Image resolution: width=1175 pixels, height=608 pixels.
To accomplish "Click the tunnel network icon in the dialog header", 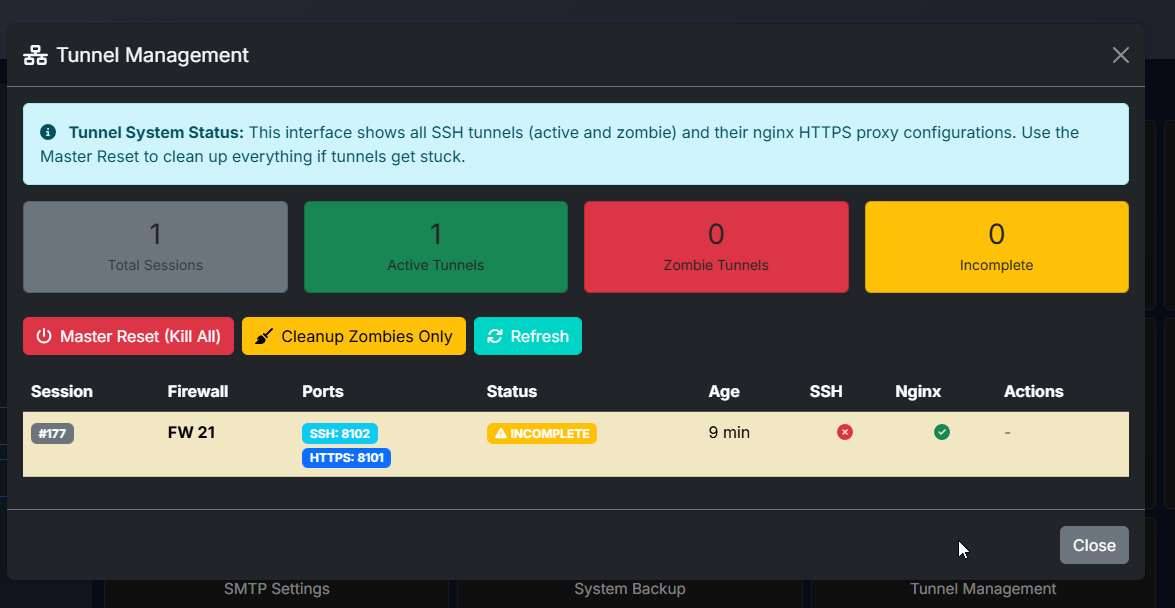I will (x=34, y=55).
